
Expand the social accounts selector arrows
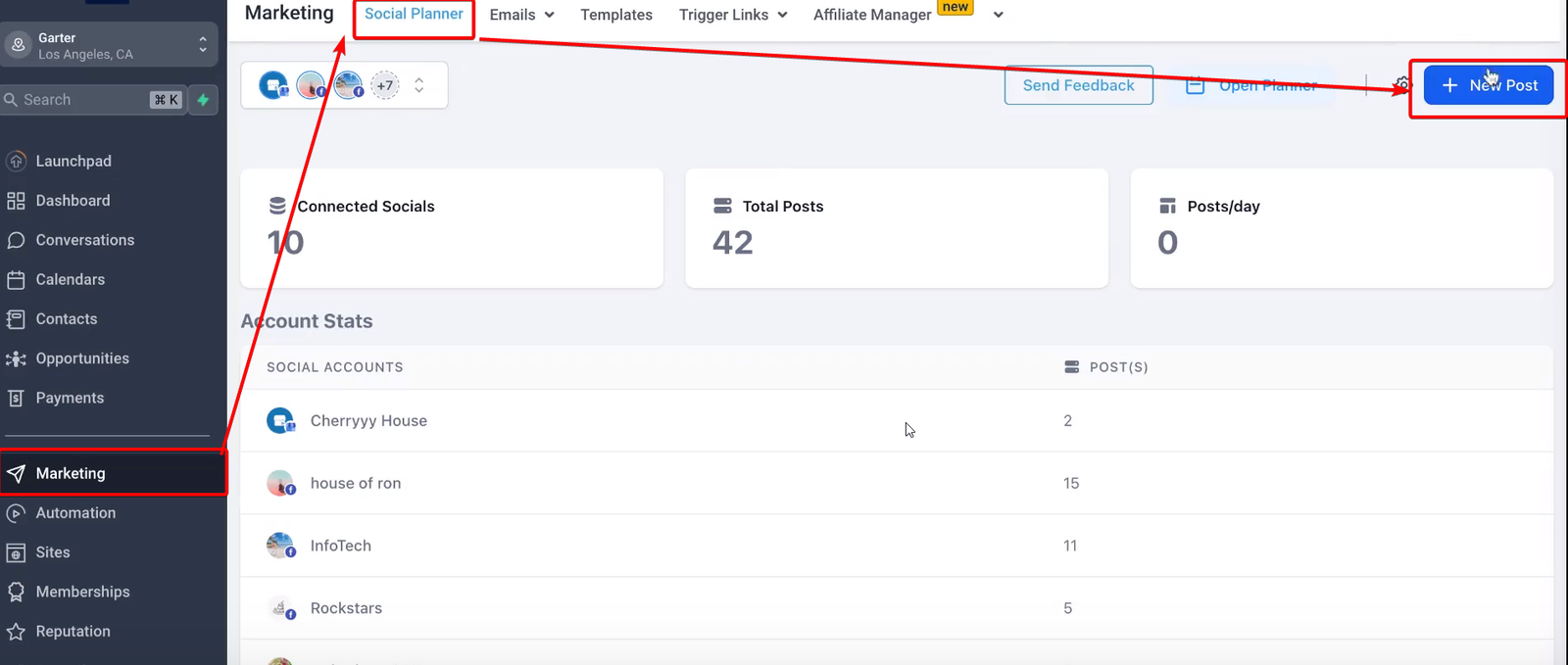419,85
